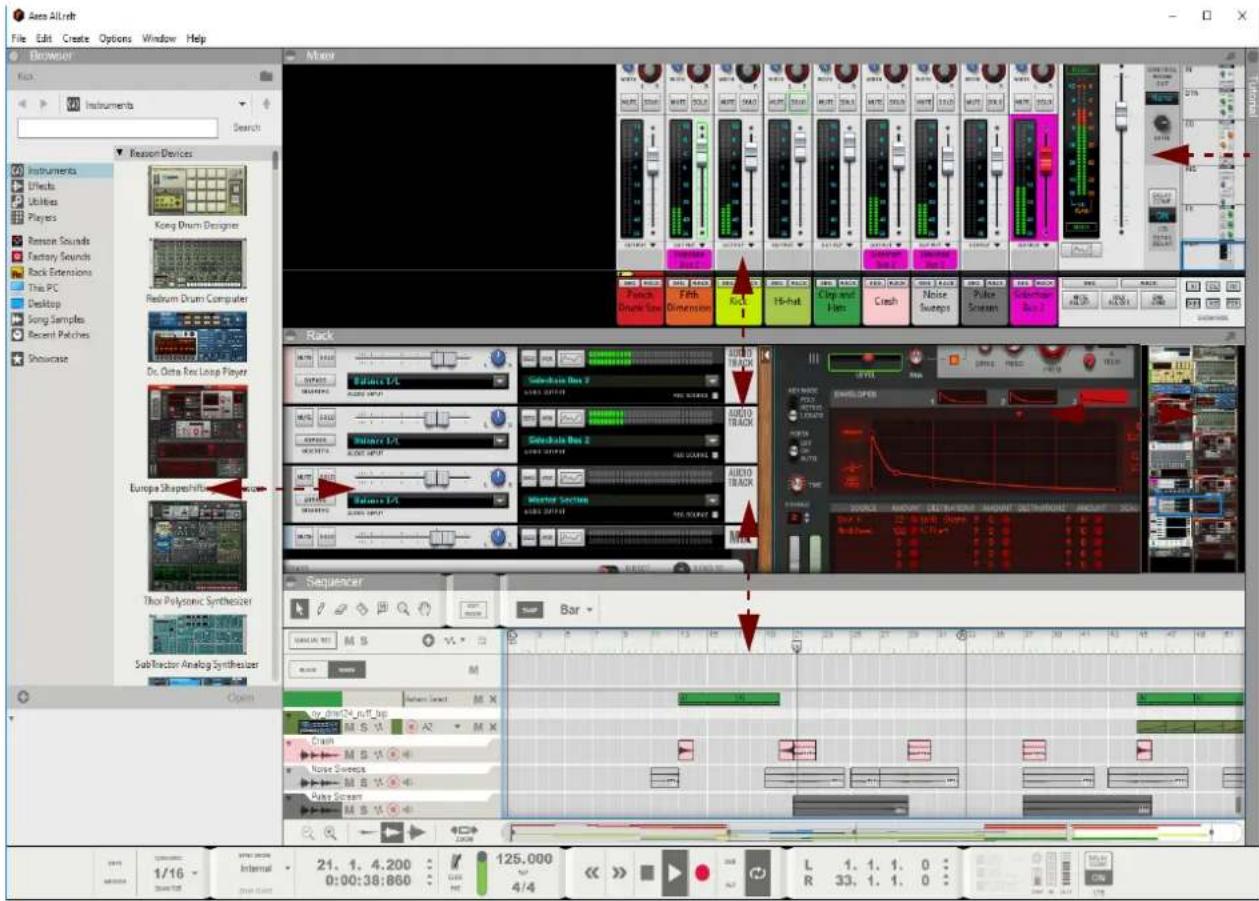Select the Razor tool in Sequencer toolbar
1259x901 pixels.
[361, 607]
